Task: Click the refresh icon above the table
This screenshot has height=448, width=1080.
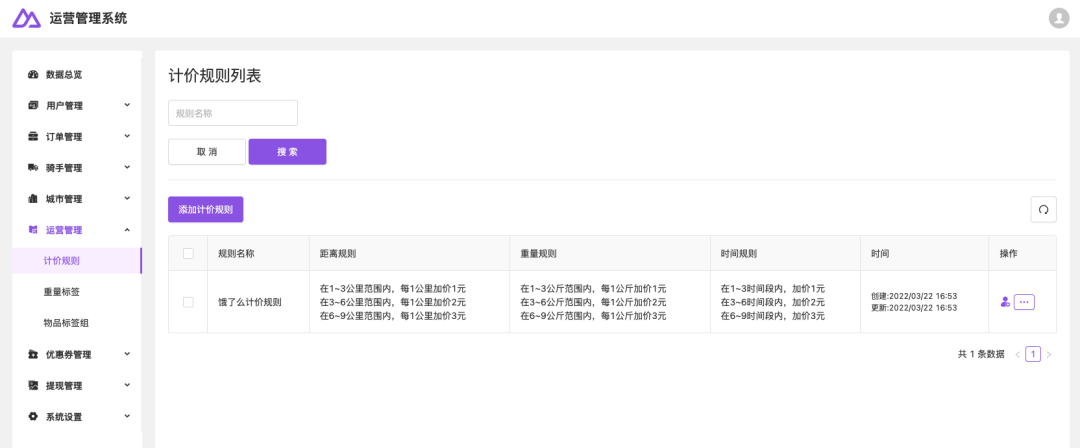Action: click(x=1043, y=209)
